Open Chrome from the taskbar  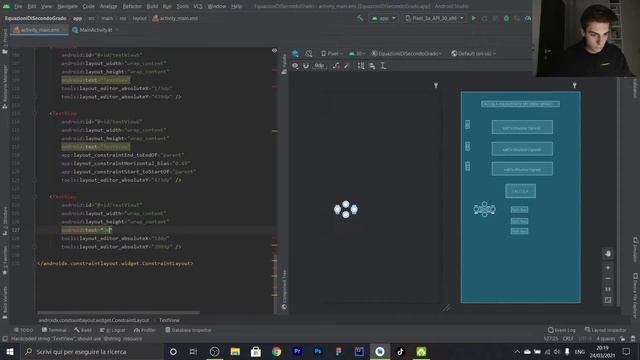[x=276, y=351]
